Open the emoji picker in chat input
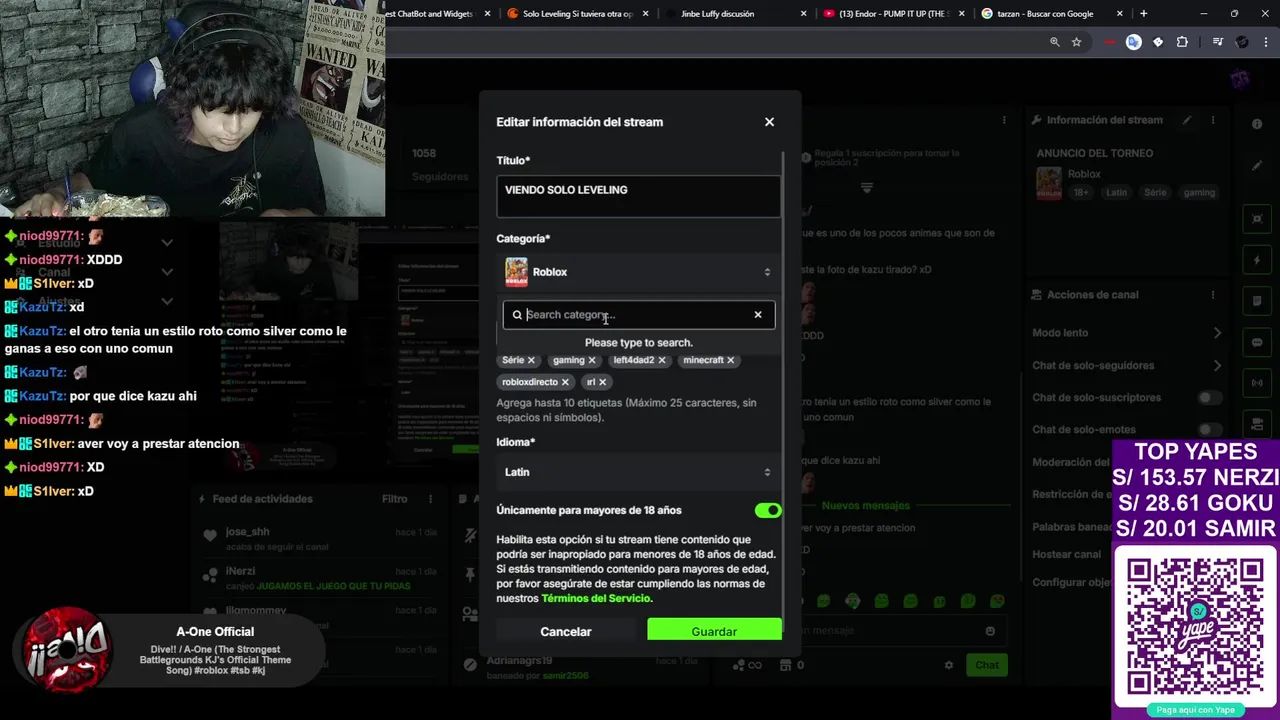The width and height of the screenshot is (1280, 720). [x=990, y=631]
